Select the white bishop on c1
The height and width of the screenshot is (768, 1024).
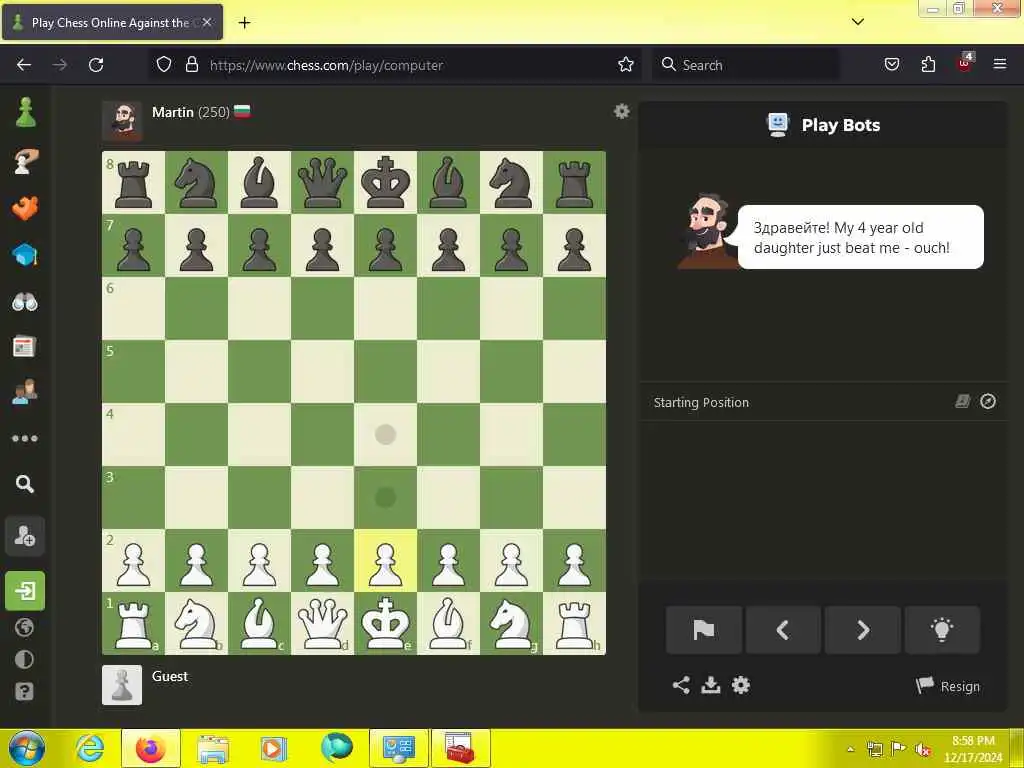point(259,624)
